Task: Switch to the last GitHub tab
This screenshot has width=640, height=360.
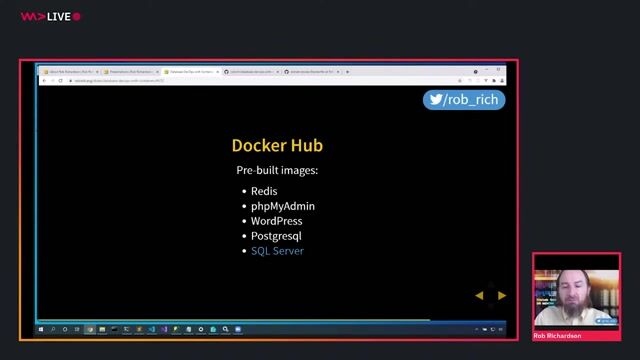Action: coord(312,72)
